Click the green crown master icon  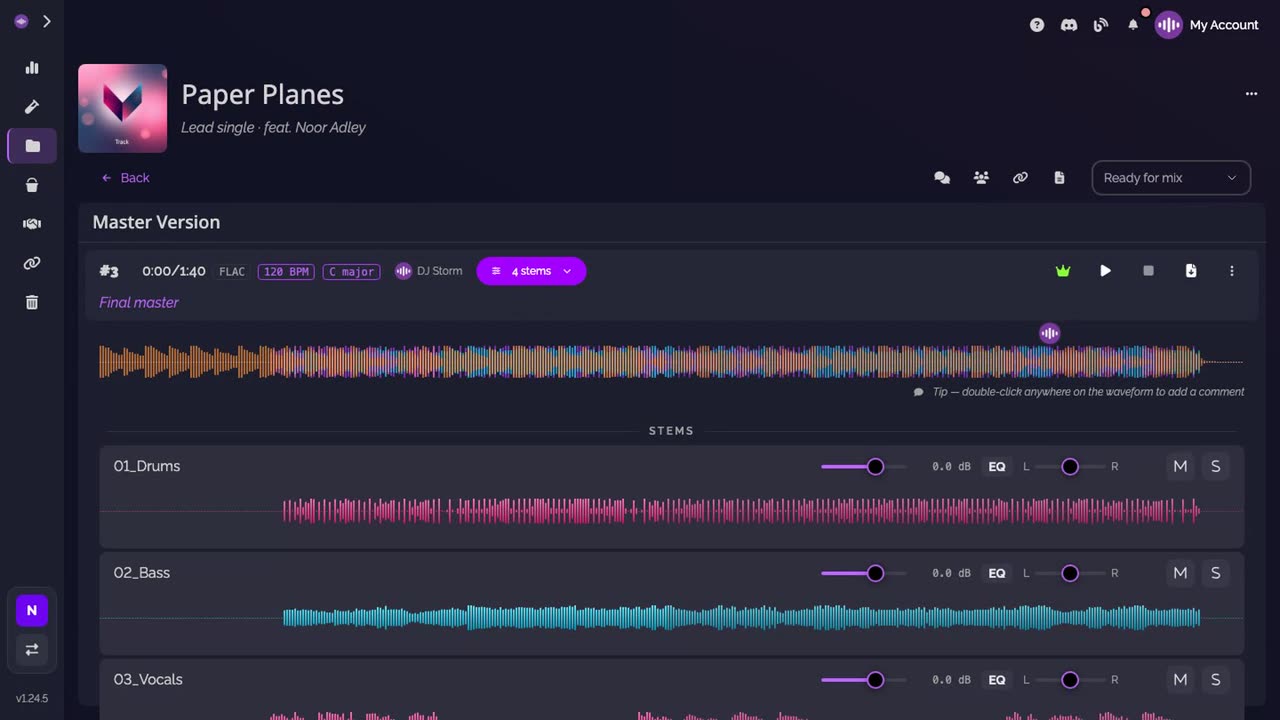pyautogui.click(x=1063, y=271)
